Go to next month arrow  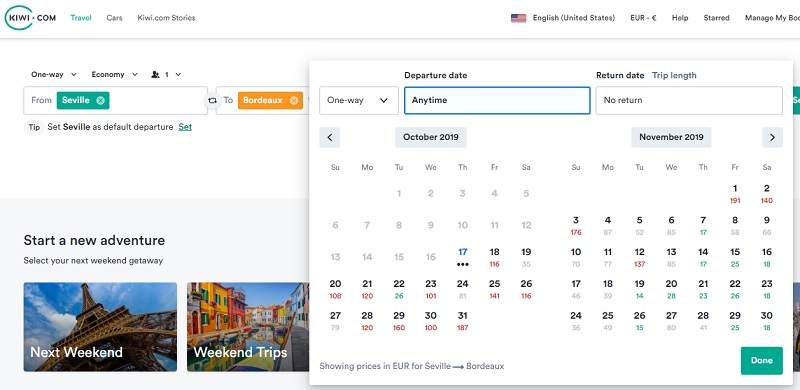pyautogui.click(x=772, y=137)
